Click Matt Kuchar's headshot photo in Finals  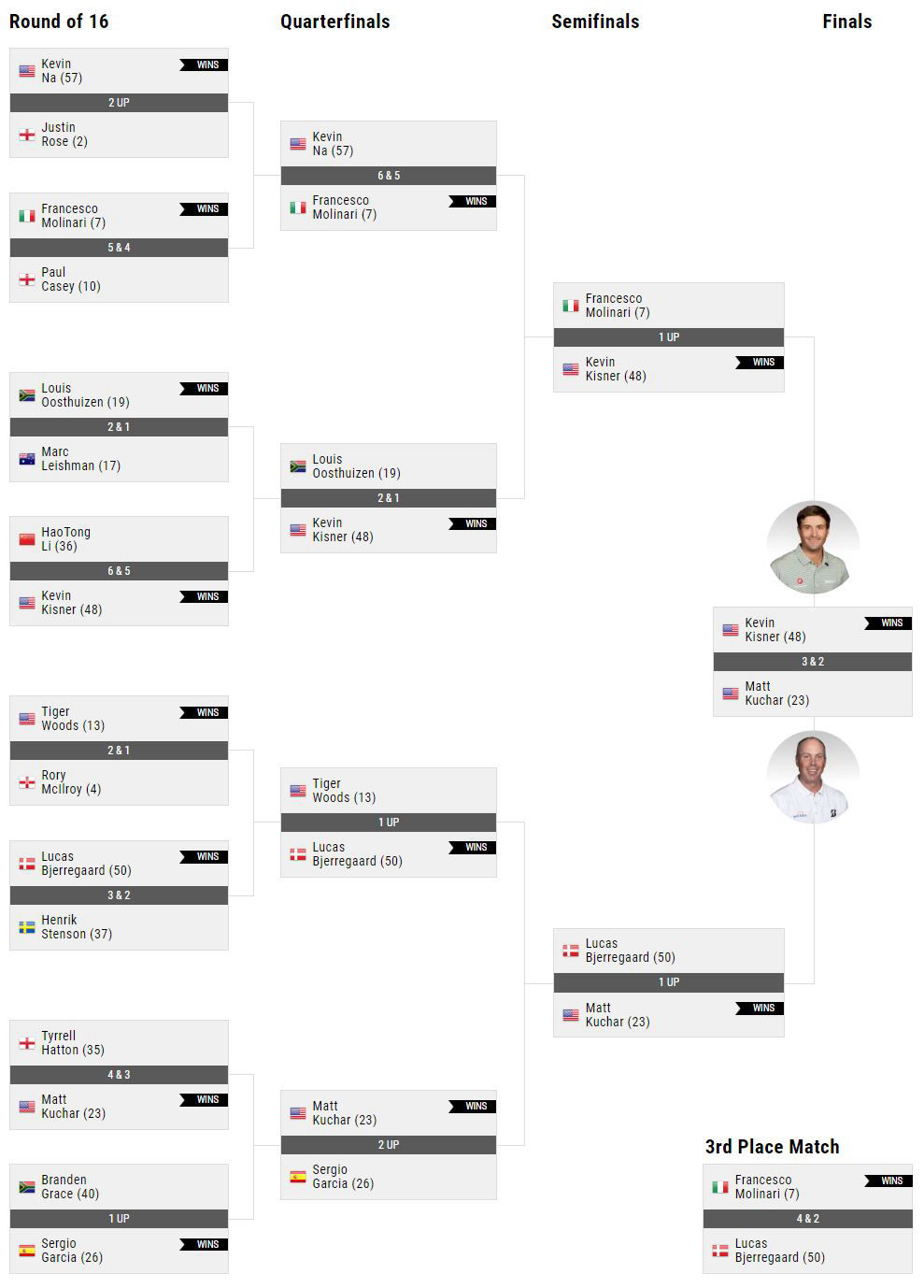(813, 777)
